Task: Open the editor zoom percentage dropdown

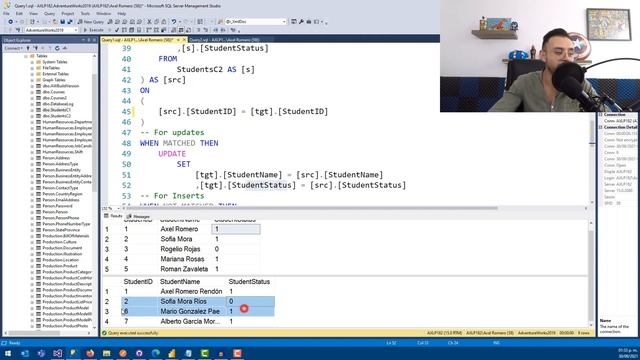Action: pyautogui.click(x=118, y=209)
